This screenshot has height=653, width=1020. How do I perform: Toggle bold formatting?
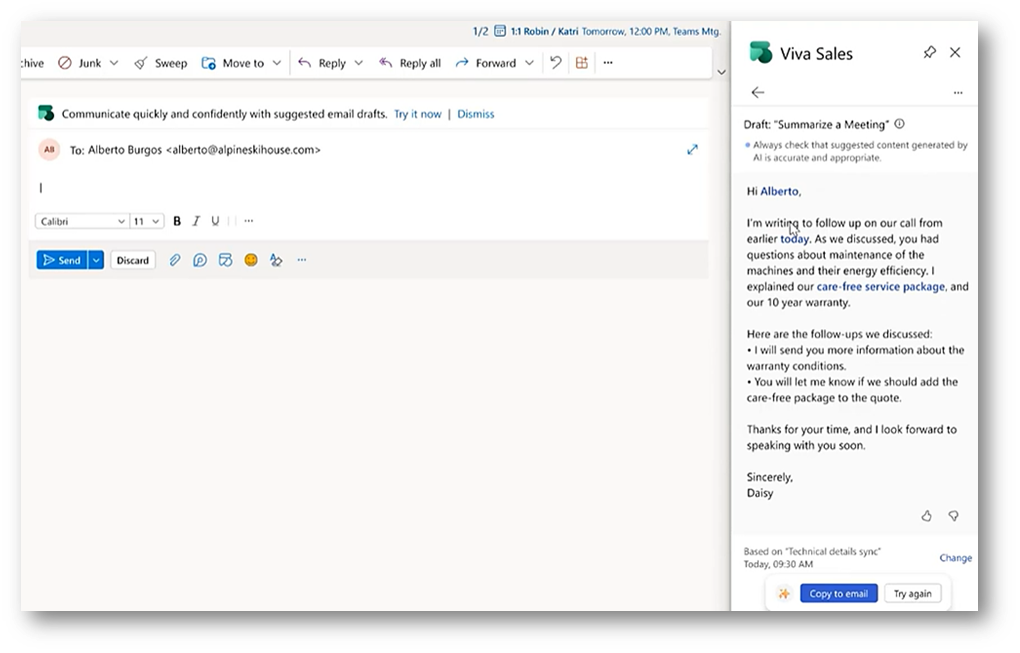(177, 220)
